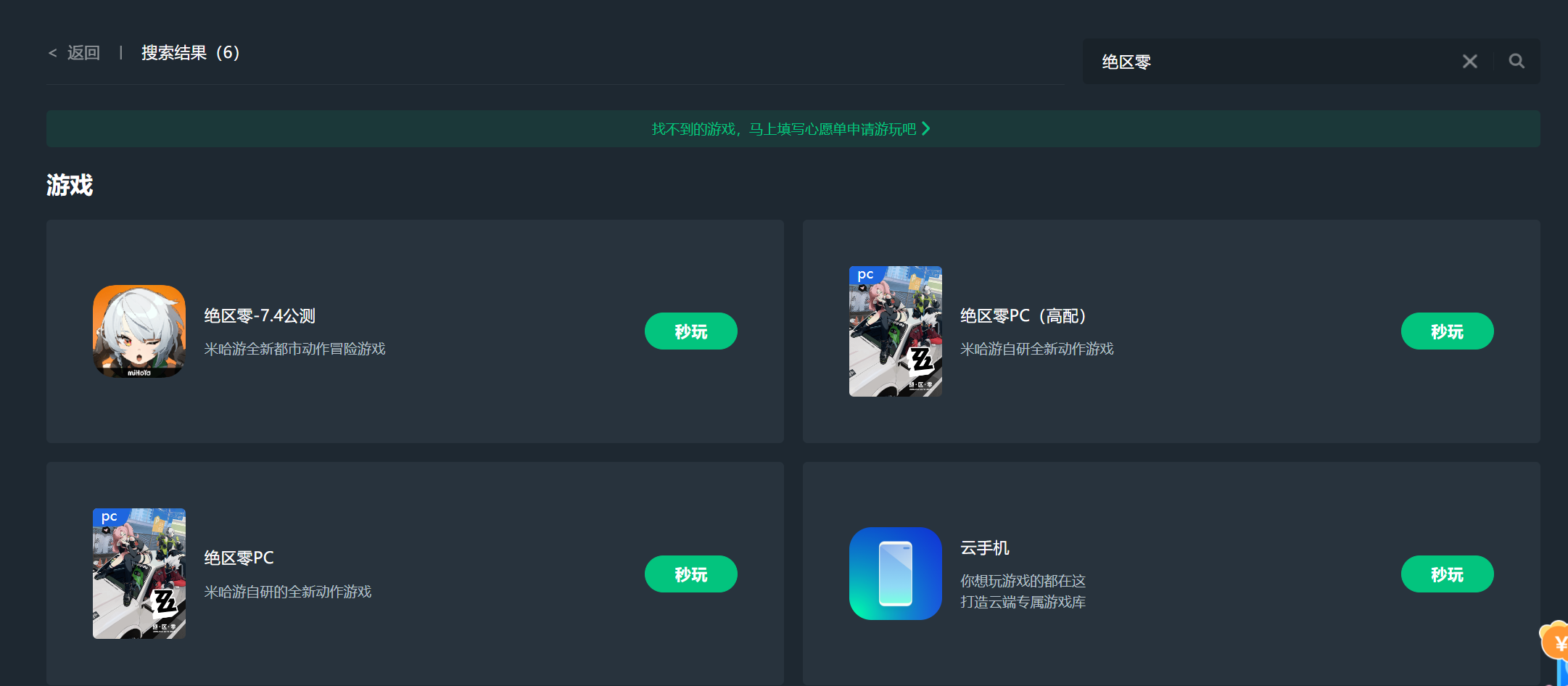The image size is (1568, 686).
Task: Open the 云手机 phone icon
Action: 896,574
